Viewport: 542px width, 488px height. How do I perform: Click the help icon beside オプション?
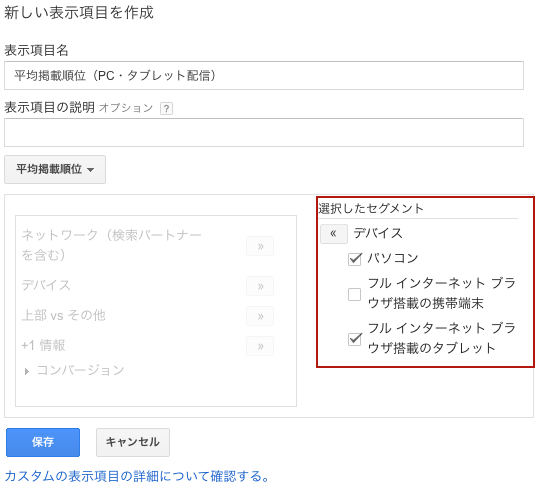[166, 109]
